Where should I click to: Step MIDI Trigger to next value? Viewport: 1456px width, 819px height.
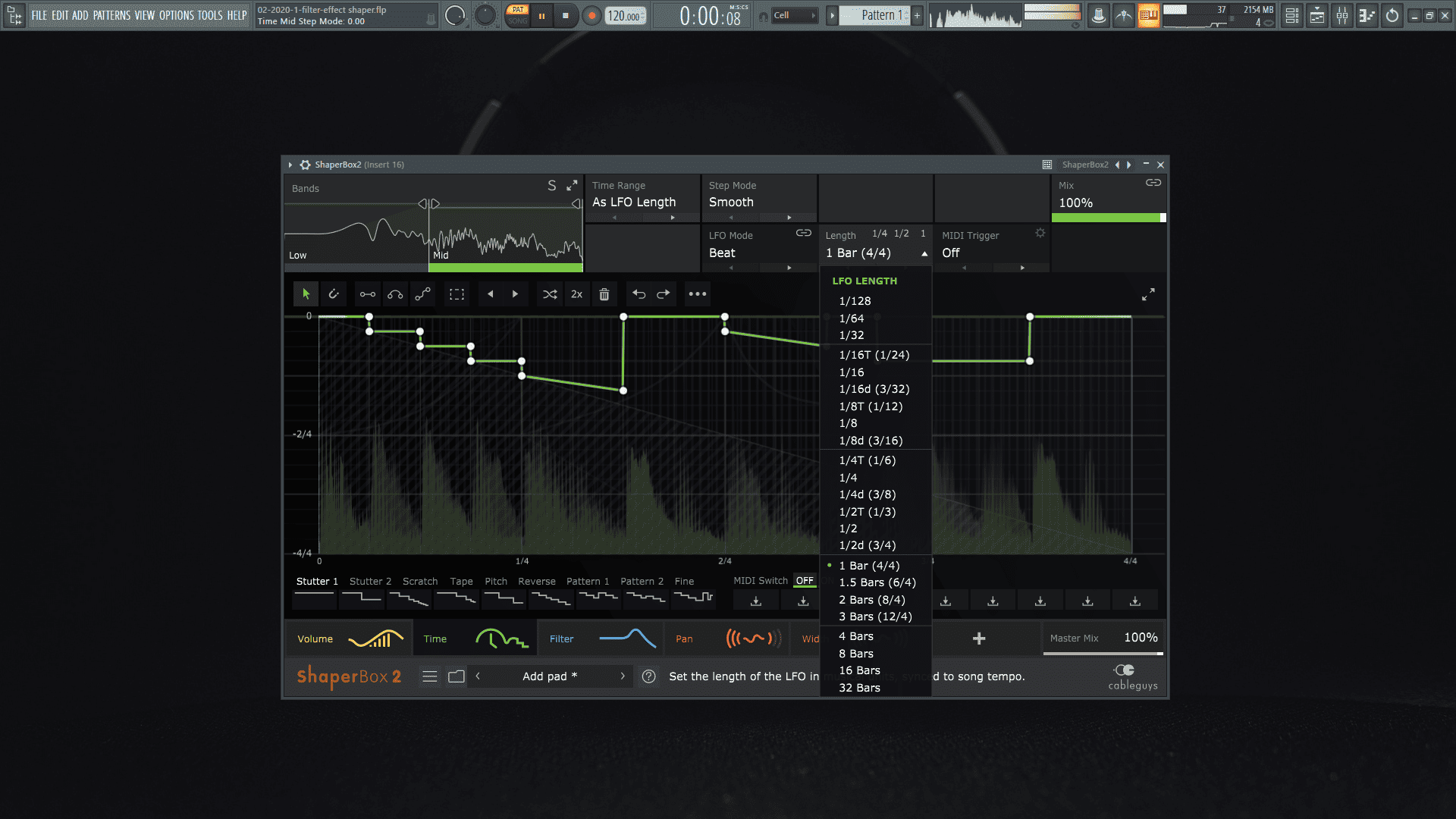pyautogui.click(x=1022, y=268)
